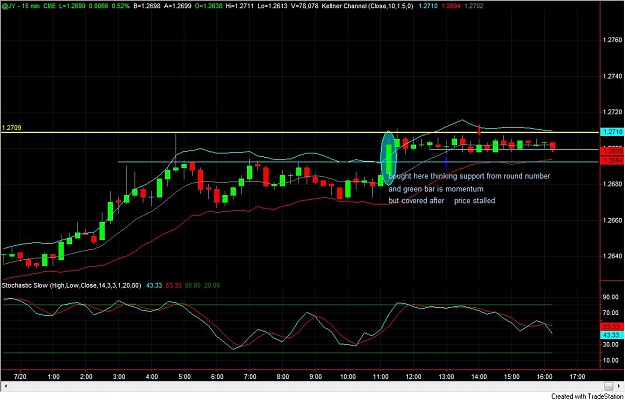This screenshot has width=625, height=400.
Task: Click the 90.00 stochastic axis label
Action: click(x=611, y=297)
